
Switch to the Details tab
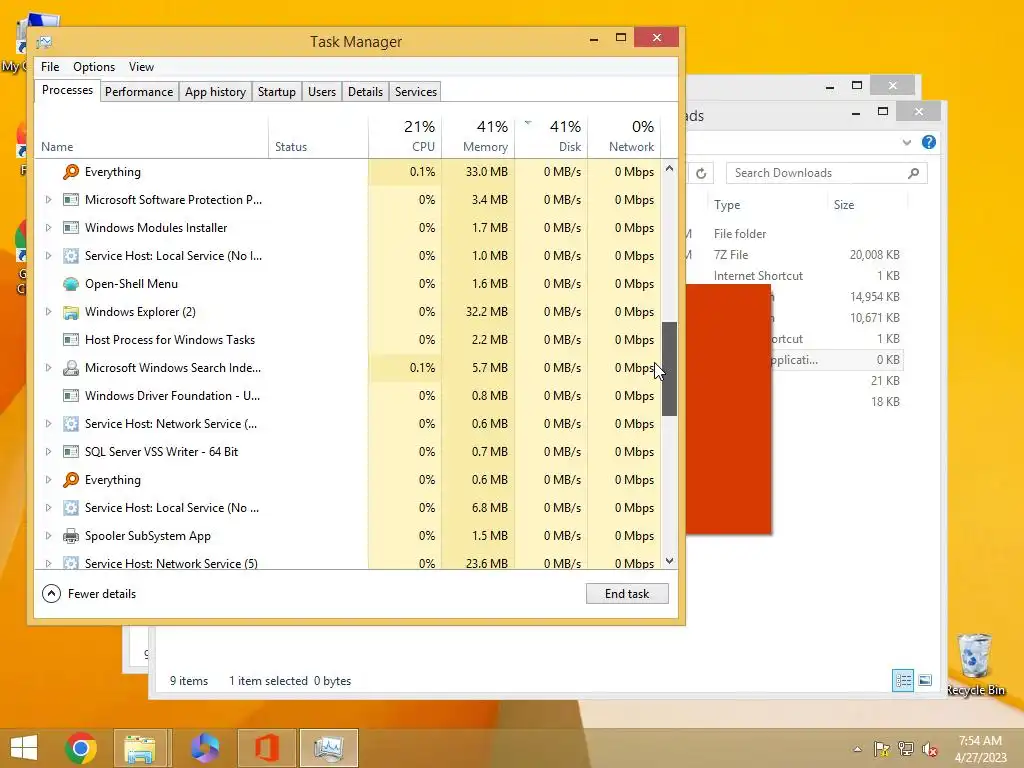pyautogui.click(x=365, y=91)
